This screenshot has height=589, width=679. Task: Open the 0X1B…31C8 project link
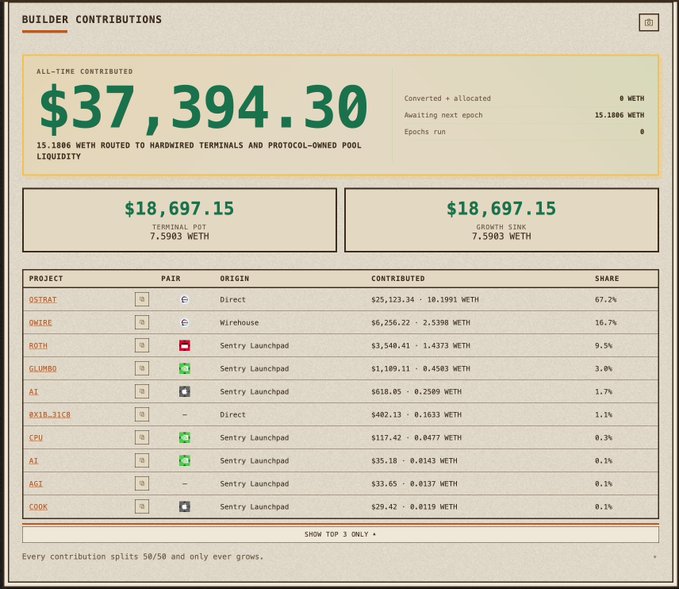click(x=49, y=414)
